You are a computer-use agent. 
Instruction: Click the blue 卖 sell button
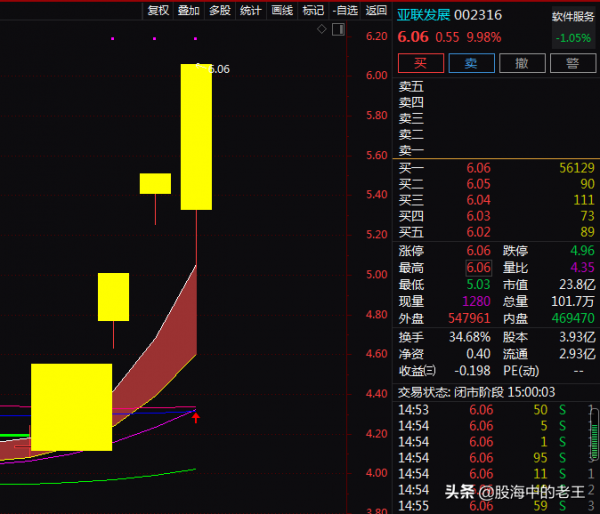pyautogui.click(x=471, y=63)
